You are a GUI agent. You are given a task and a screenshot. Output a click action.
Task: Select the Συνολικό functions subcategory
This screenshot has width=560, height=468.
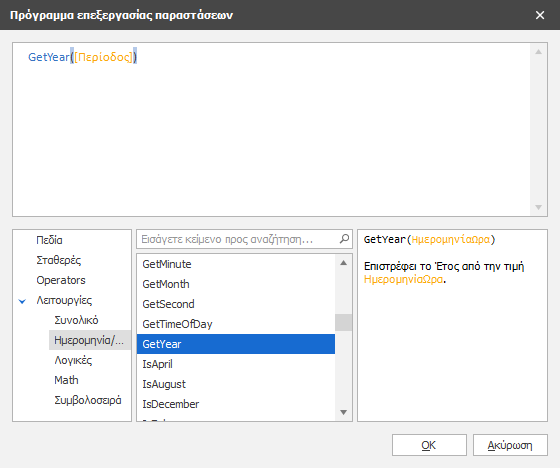click(76, 320)
